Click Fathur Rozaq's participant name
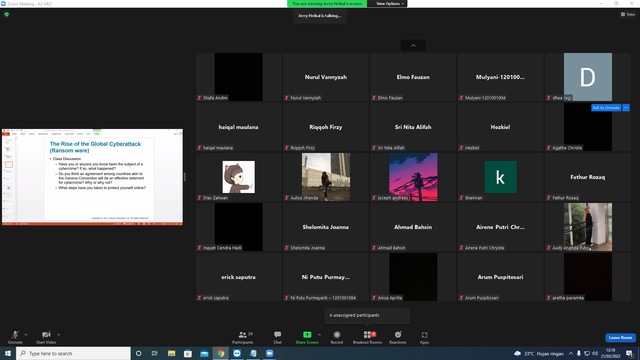The image size is (640, 360). pos(588,177)
